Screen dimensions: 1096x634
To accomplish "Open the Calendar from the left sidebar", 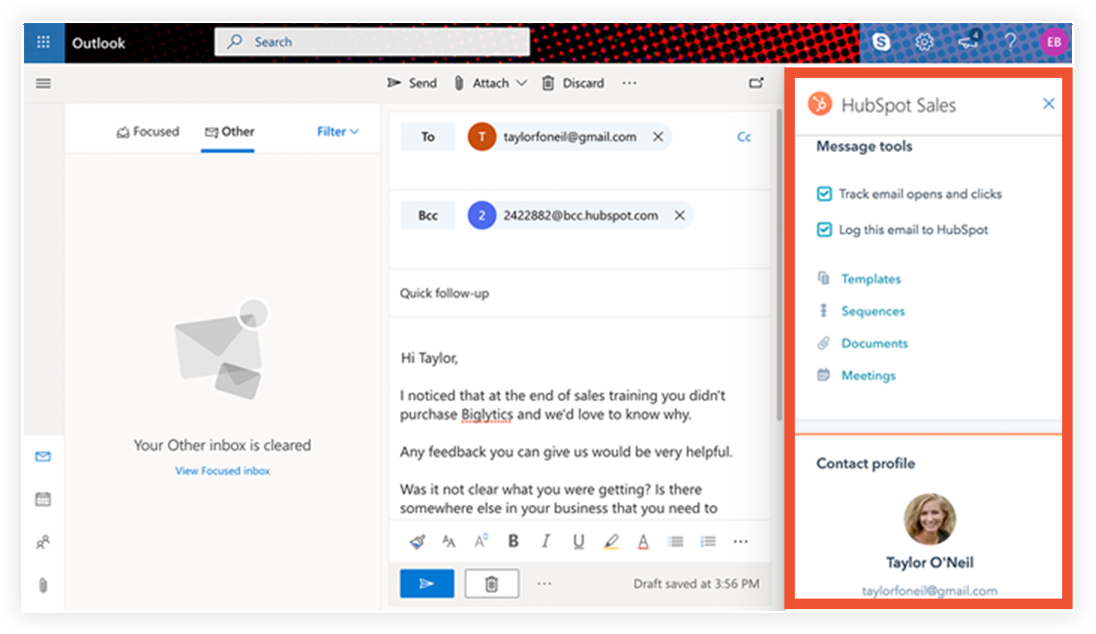I will 43,500.
